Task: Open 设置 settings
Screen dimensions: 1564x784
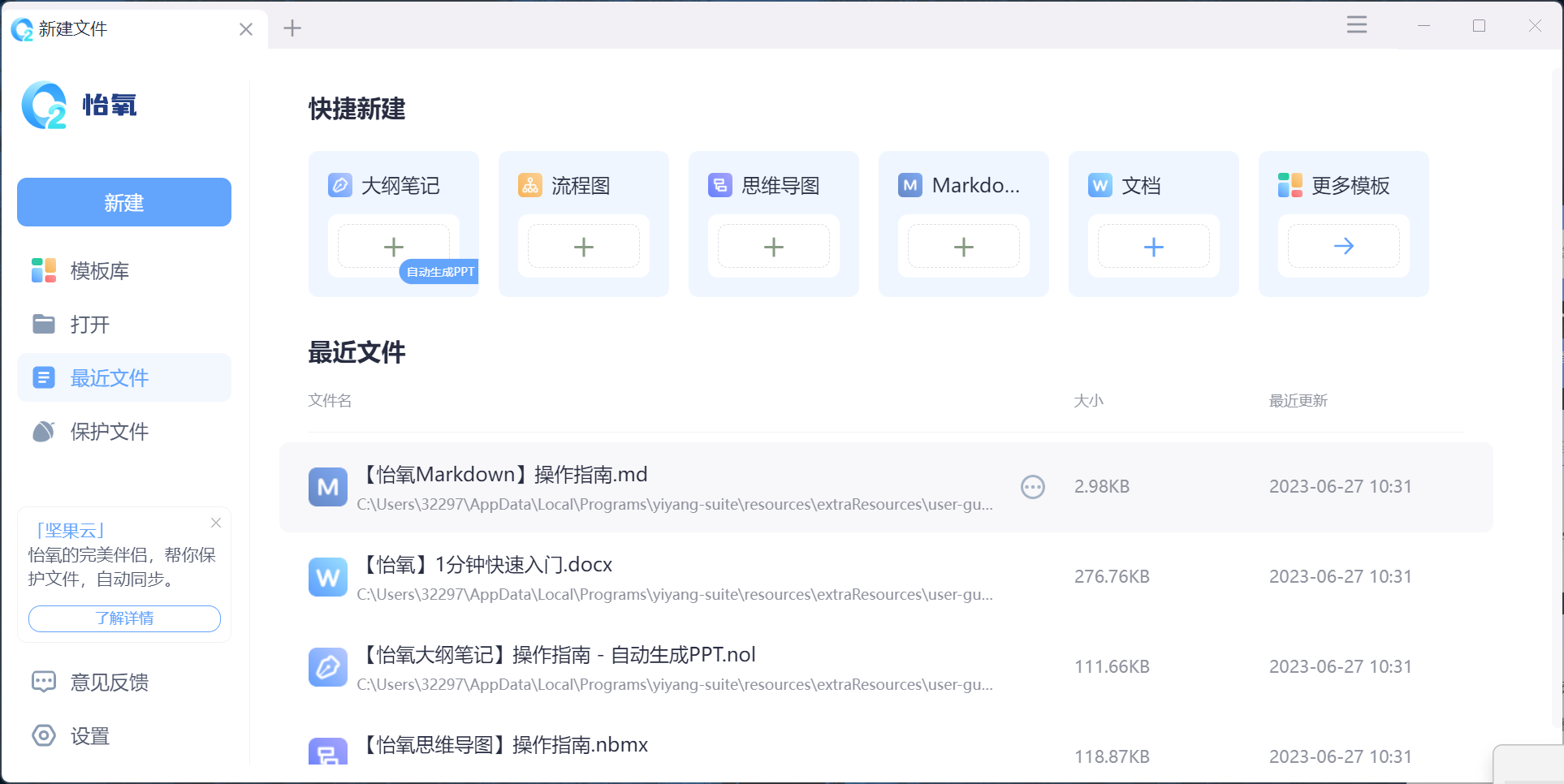Action: 124,735
